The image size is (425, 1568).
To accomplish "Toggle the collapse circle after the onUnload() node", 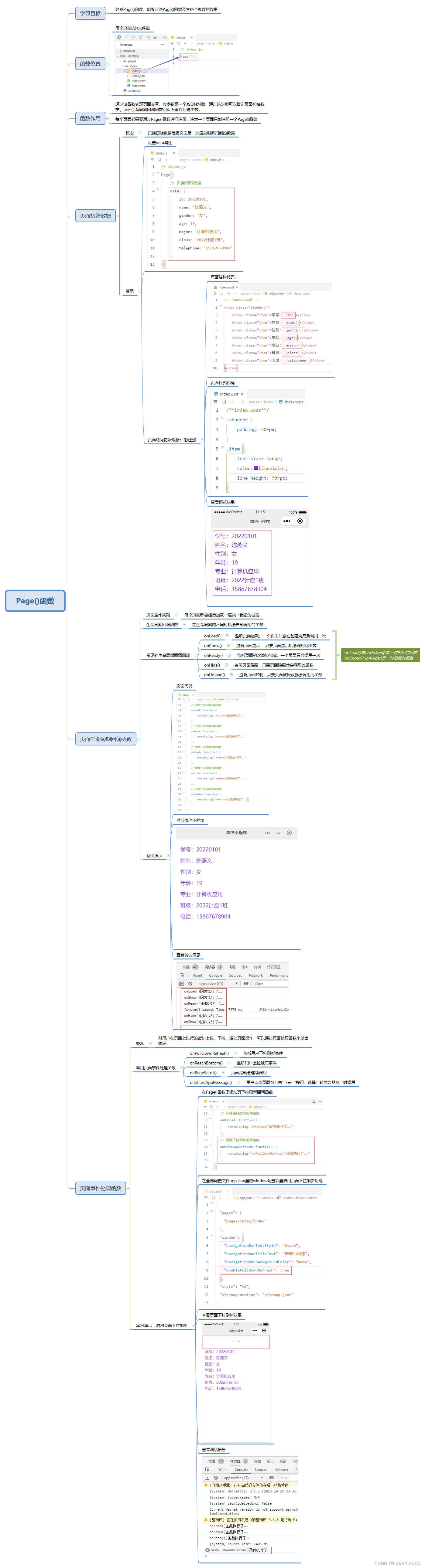I will pos(231,674).
